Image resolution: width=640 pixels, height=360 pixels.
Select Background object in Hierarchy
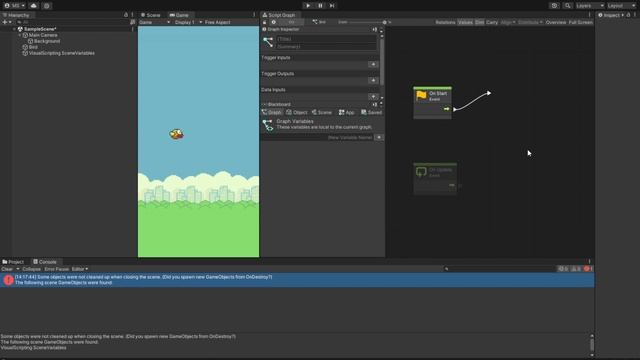pos(47,41)
